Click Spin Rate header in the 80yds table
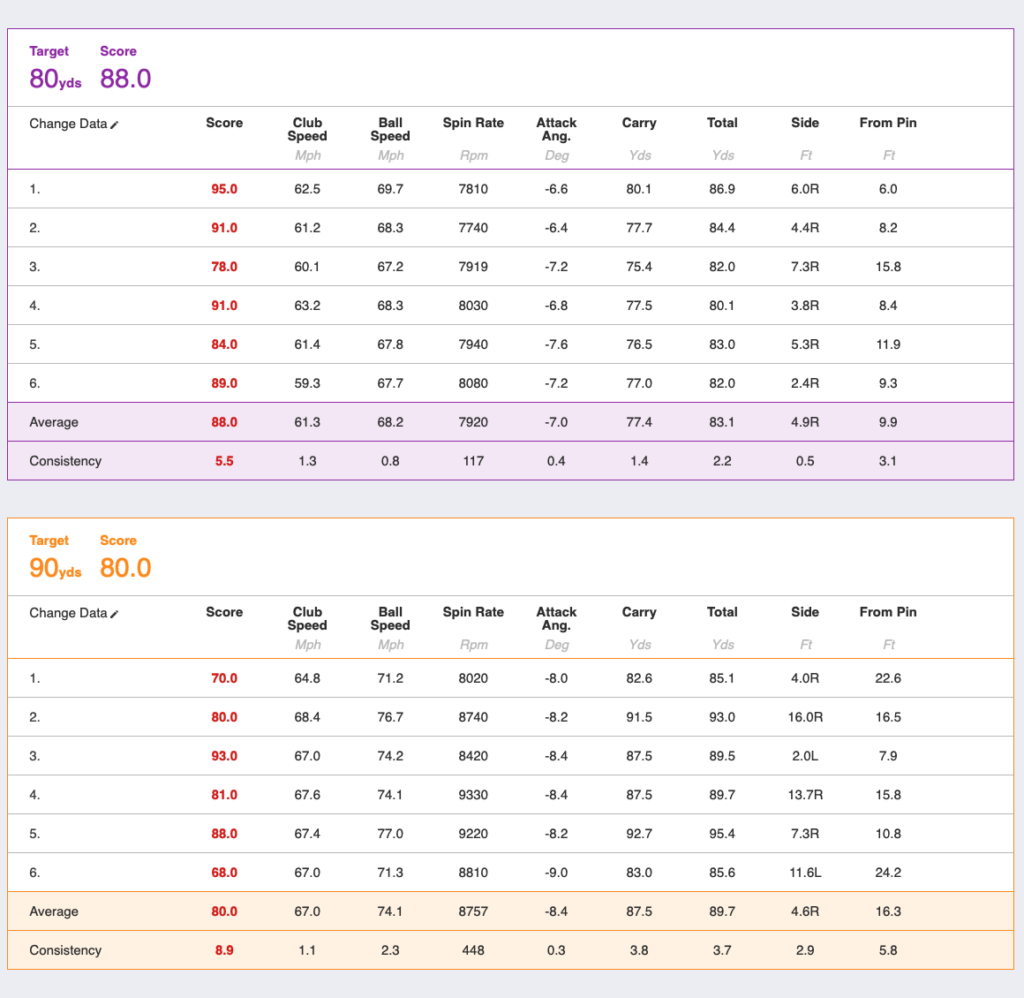This screenshot has height=998, width=1024. pyautogui.click(x=473, y=123)
